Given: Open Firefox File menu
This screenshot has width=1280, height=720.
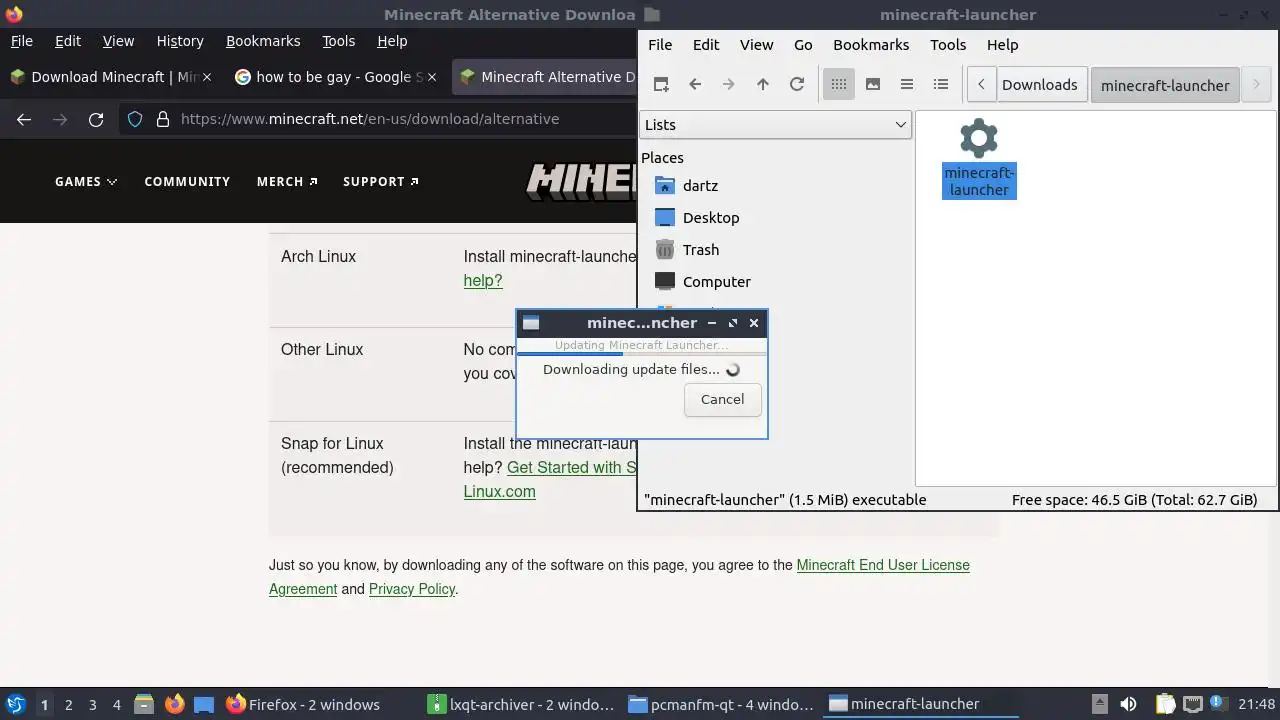Looking at the screenshot, I should (x=21, y=41).
